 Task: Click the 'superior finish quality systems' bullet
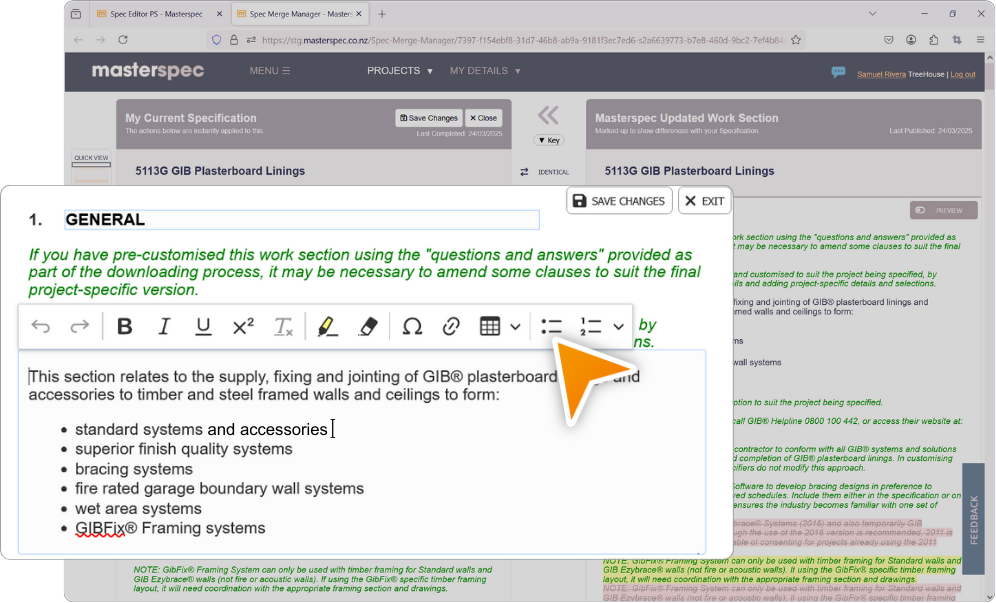coord(184,449)
